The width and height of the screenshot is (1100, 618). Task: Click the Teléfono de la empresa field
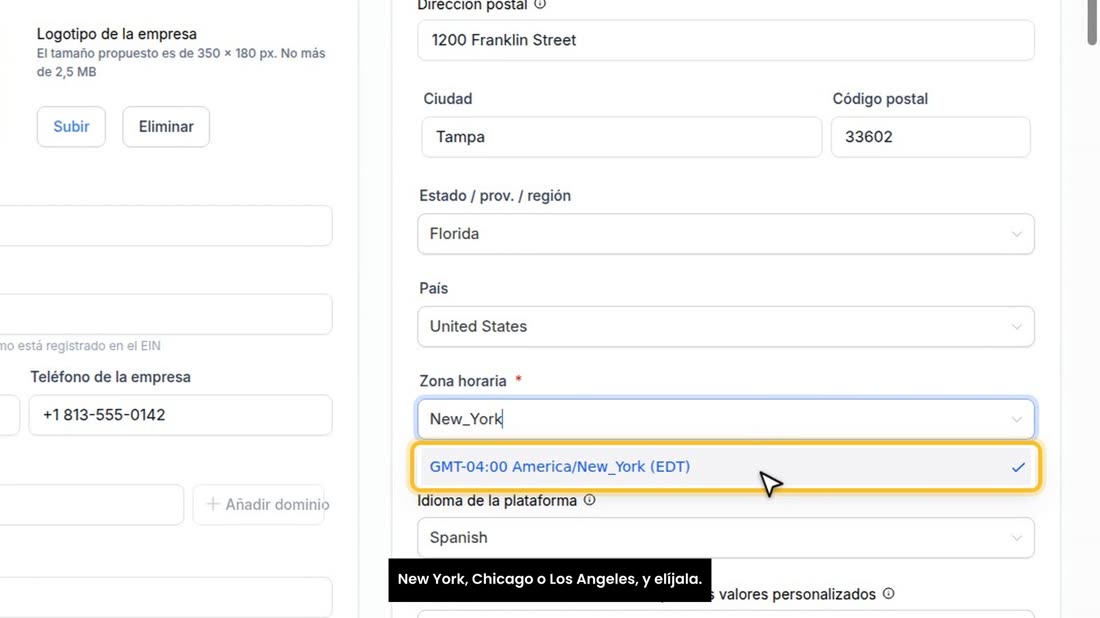click(x=180, y=415)
